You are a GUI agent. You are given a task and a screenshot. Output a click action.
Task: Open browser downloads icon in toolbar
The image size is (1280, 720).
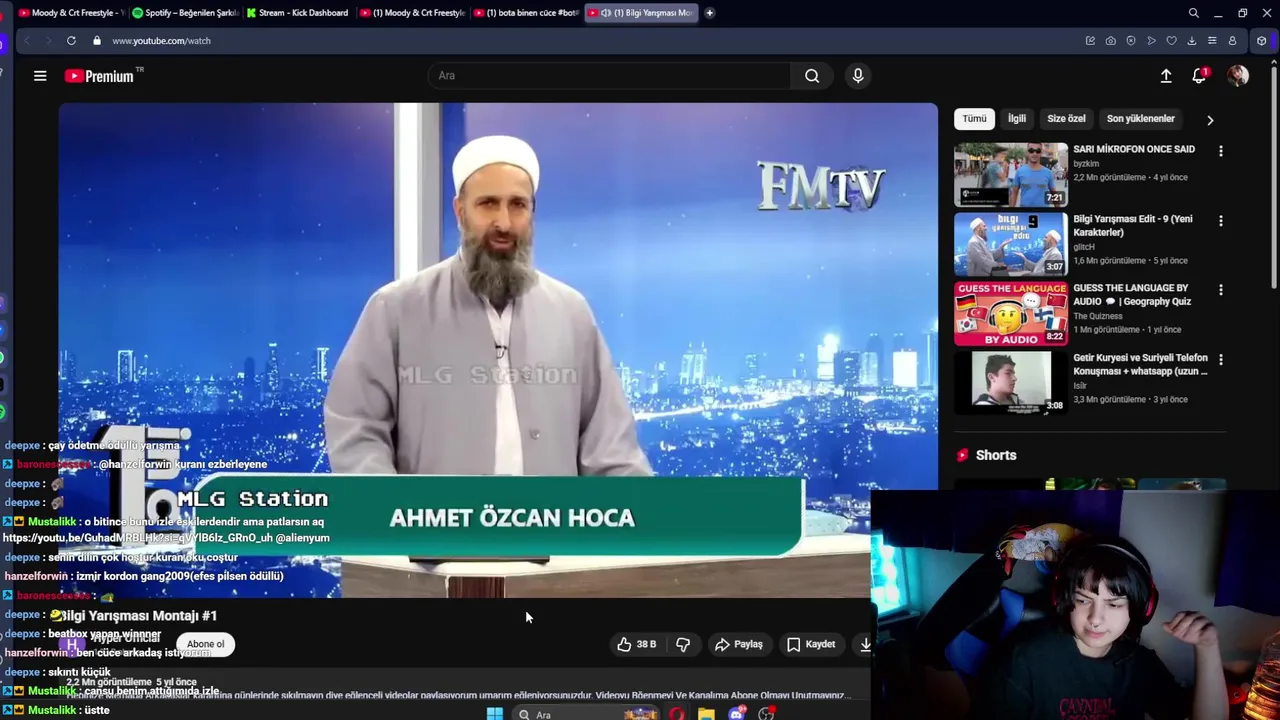(x=1192, y=41)
